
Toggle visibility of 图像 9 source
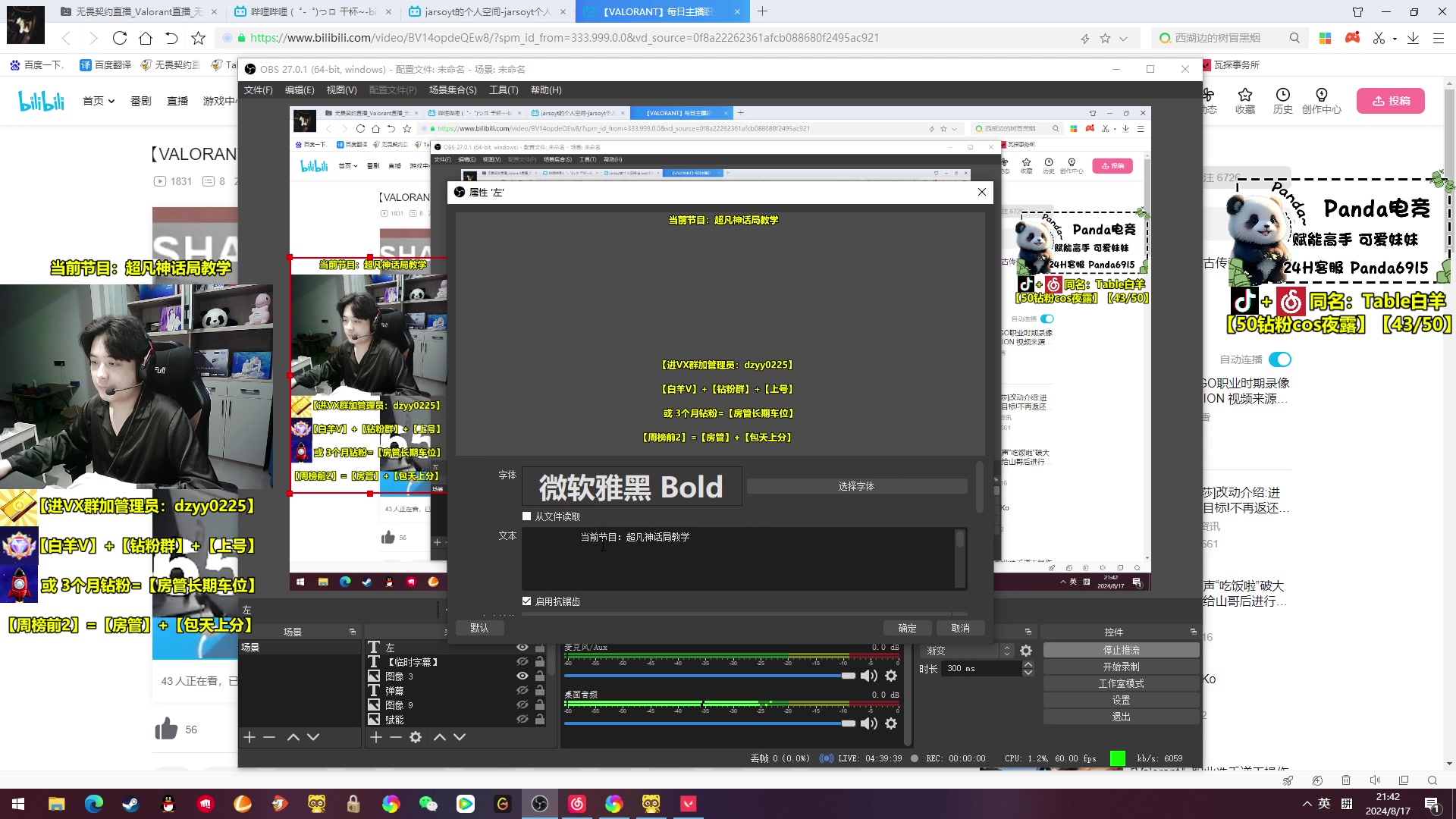[x=522, y=704]
